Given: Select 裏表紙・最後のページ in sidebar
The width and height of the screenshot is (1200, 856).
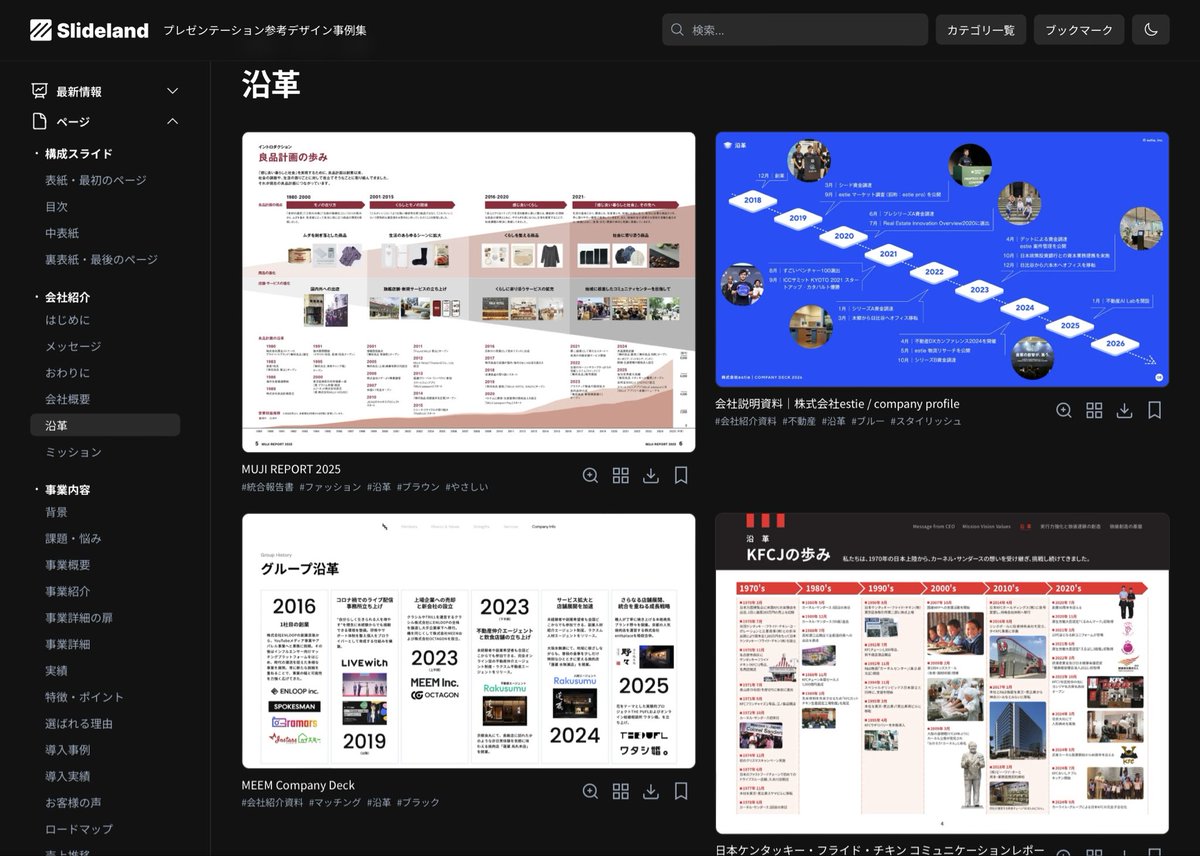Looking at the screenshot, I should [101, 260].
